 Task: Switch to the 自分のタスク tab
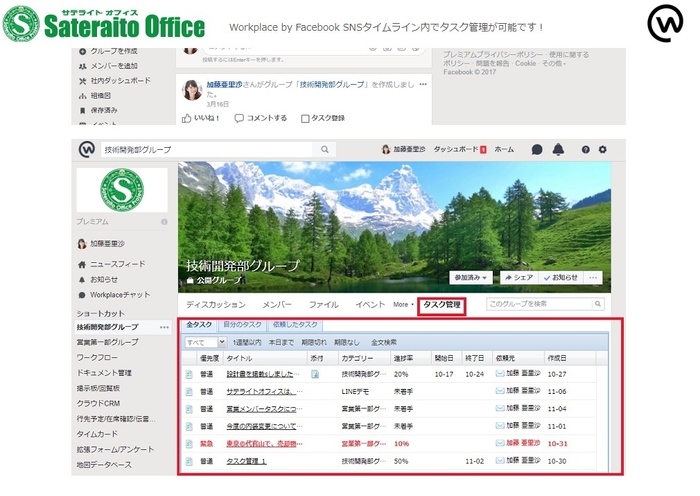(x=242, y=325)
